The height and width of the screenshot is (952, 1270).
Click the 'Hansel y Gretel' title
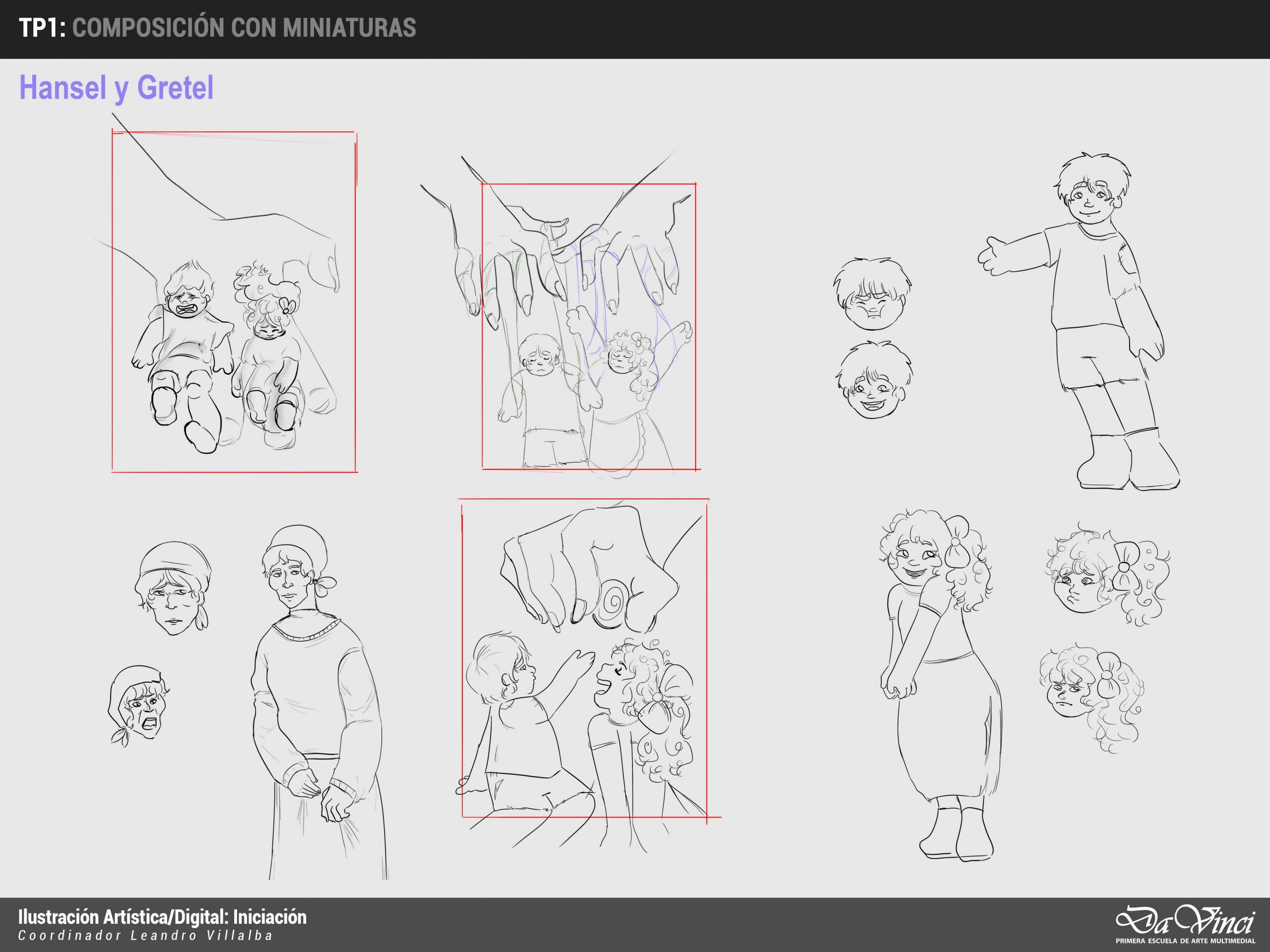[117, 88]
